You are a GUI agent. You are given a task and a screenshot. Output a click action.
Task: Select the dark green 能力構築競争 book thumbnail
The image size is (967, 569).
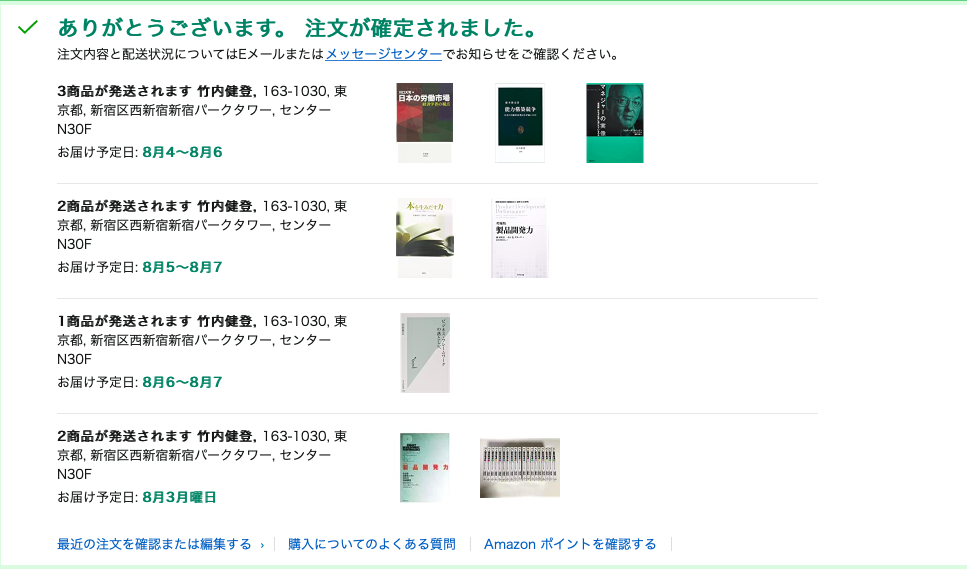pyautogui.click(x=520, y=123)
